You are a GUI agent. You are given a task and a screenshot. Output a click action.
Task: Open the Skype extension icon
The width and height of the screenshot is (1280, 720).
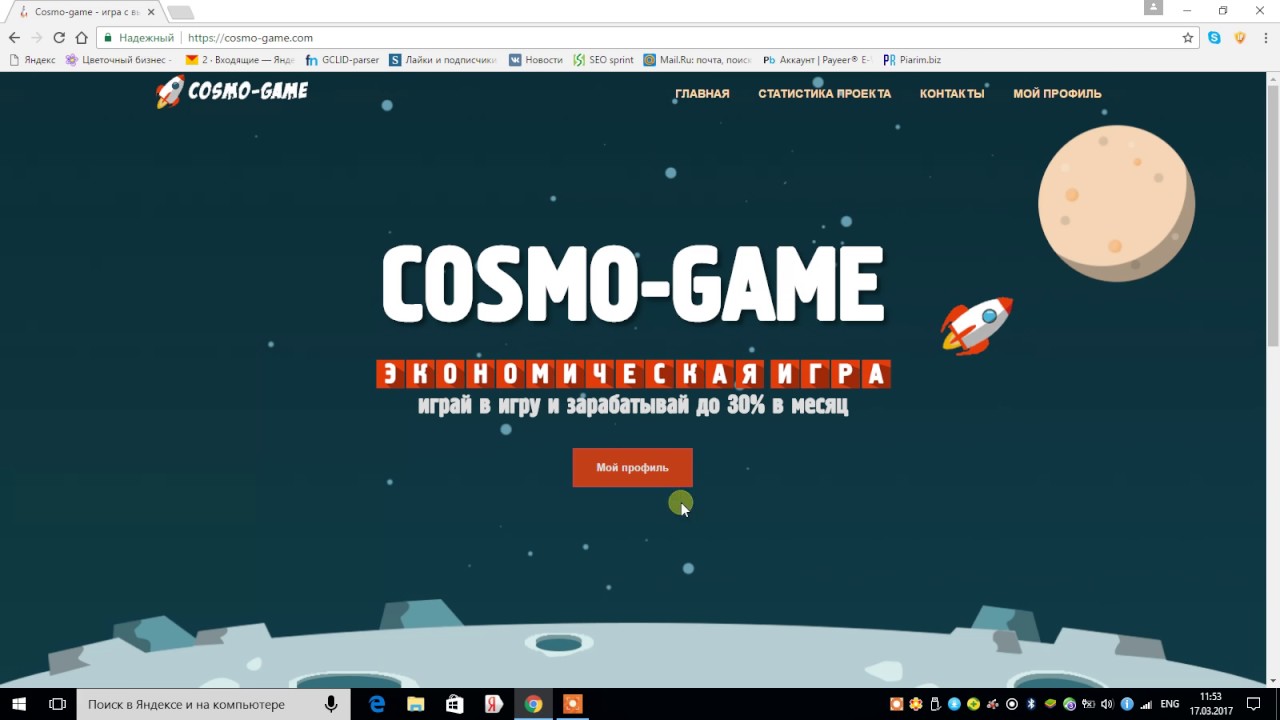pos(1214,38)
